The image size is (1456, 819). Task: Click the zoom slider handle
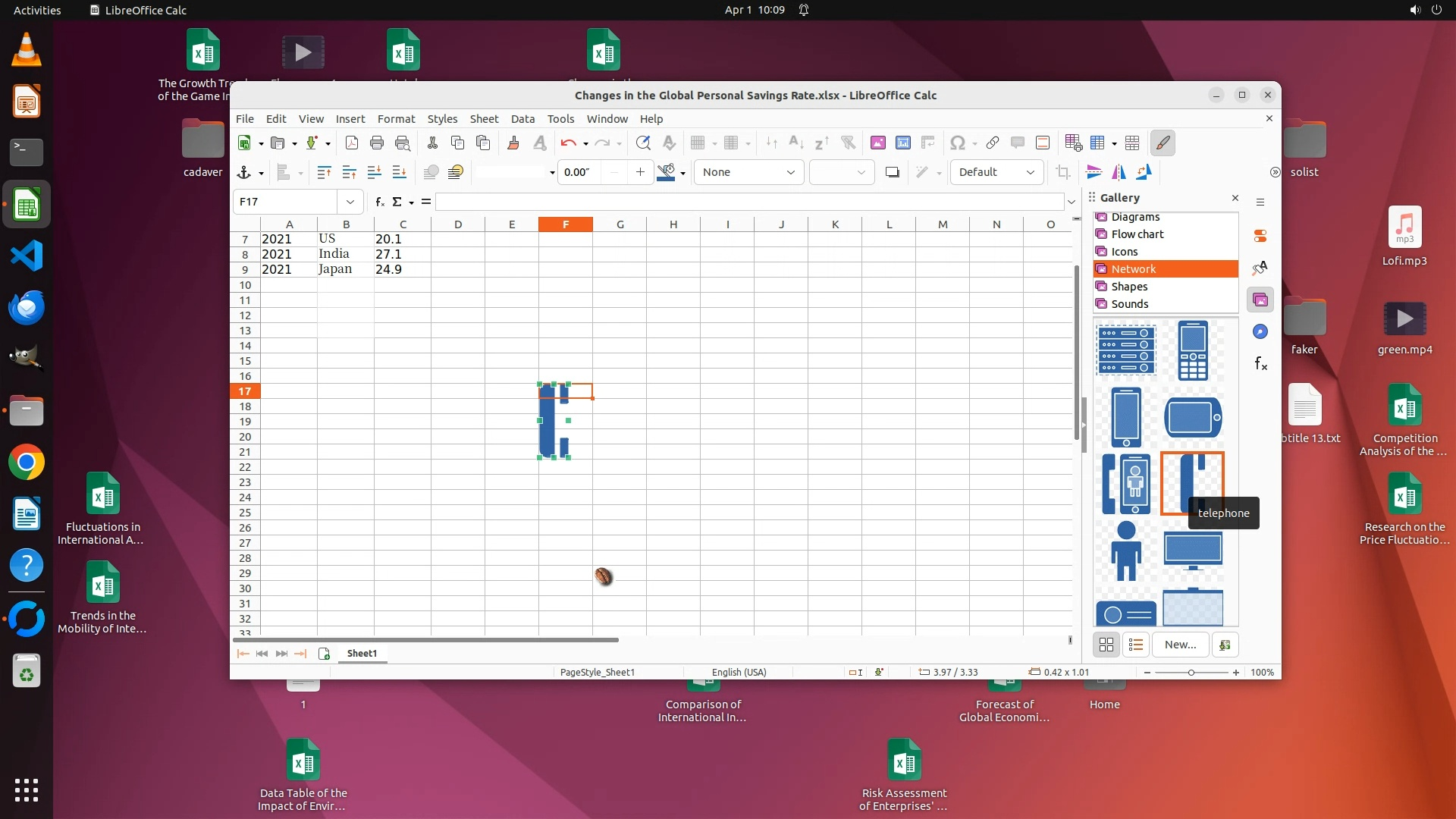1191,673
